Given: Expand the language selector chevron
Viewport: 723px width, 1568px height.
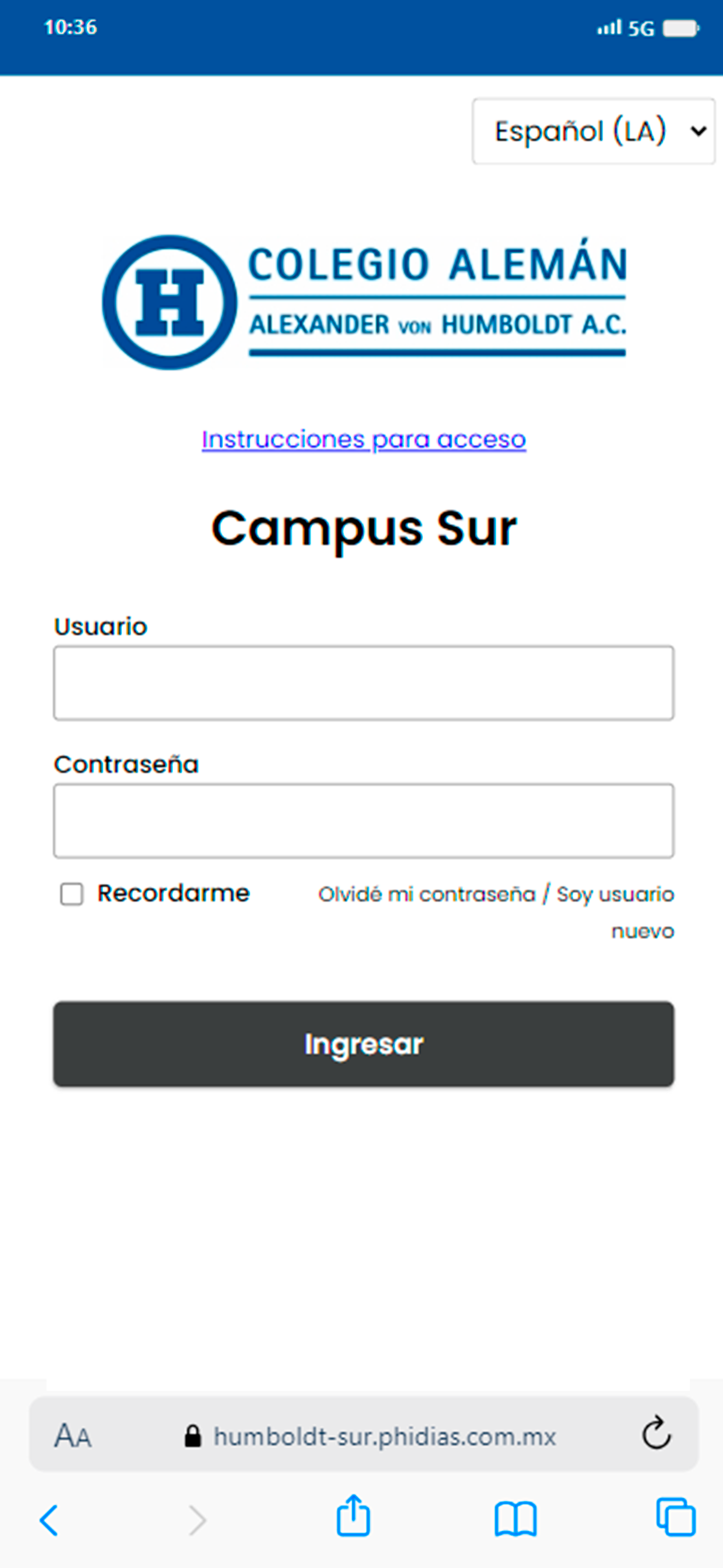Looking at the screenshot, I should (x=699, y=130).
